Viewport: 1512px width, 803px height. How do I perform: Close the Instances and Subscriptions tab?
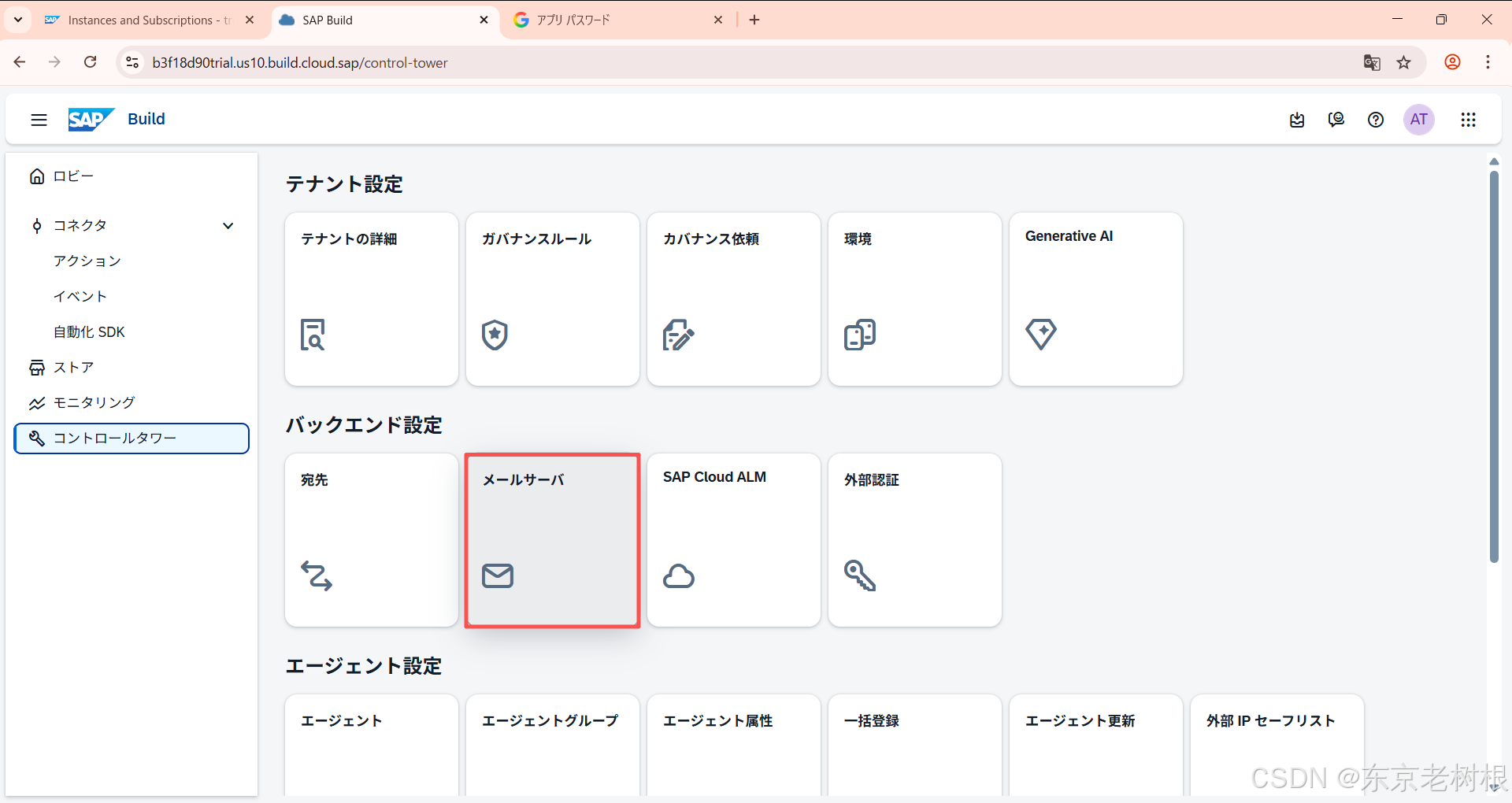tap(250, 20)
